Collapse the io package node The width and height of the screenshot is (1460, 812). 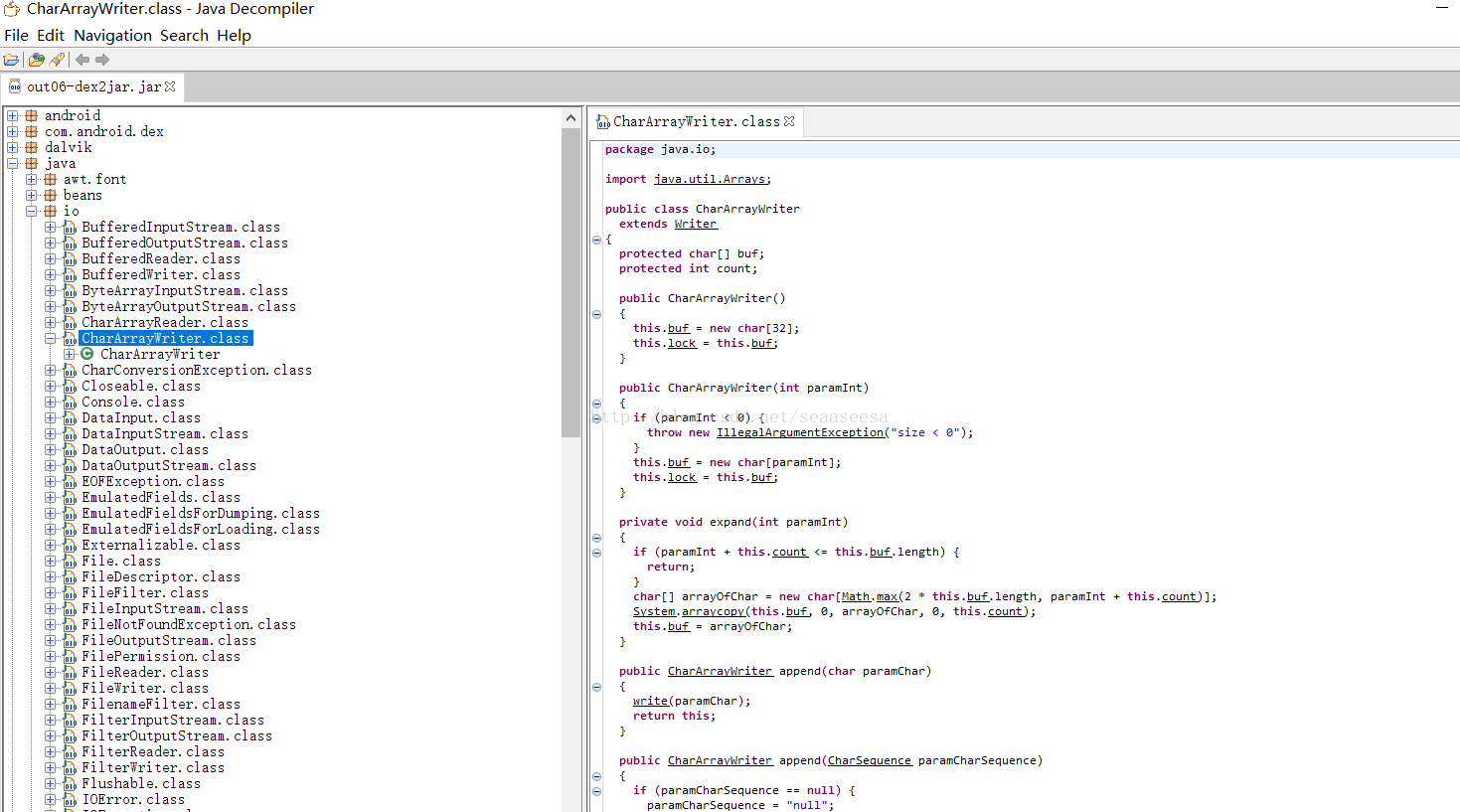[32, 211]
